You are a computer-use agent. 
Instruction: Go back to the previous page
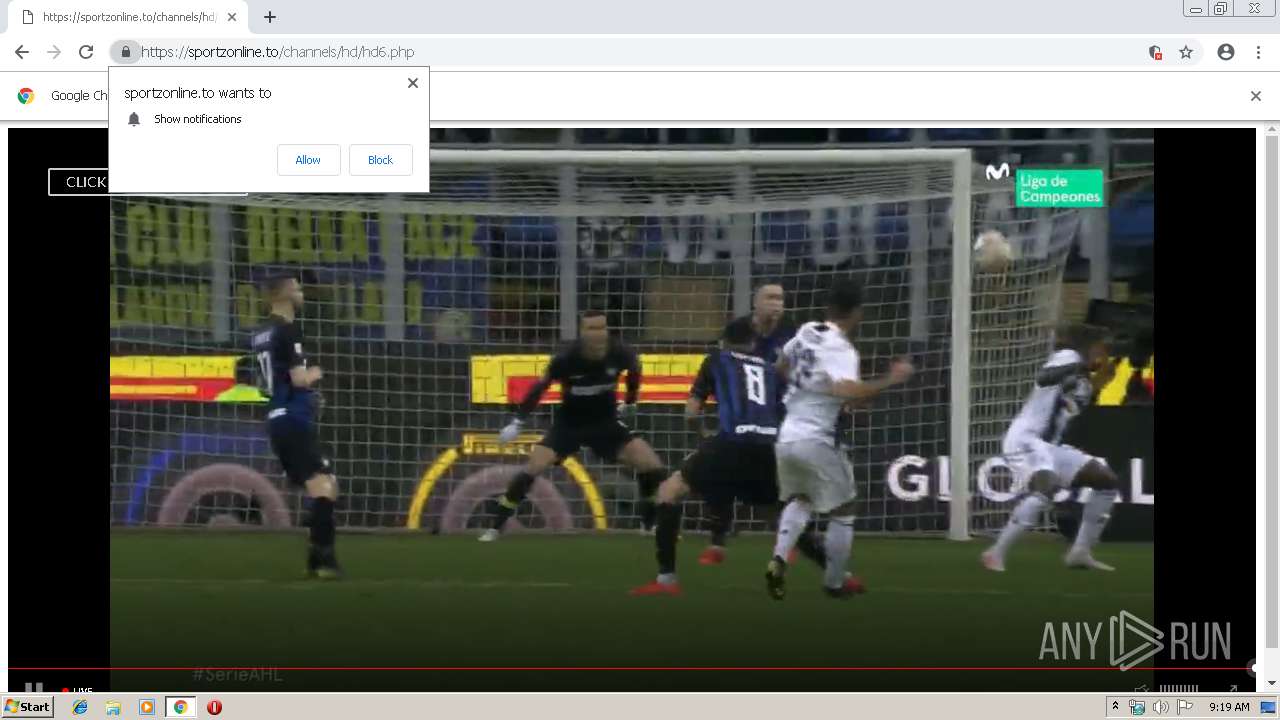point(22,52)
